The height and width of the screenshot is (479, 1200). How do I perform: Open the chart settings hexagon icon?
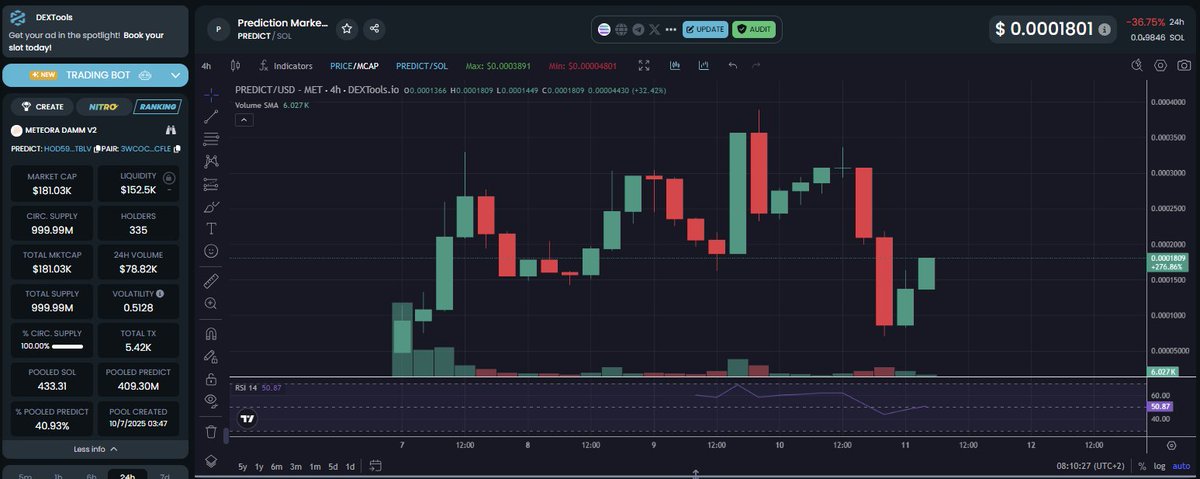coord(1160,66)
